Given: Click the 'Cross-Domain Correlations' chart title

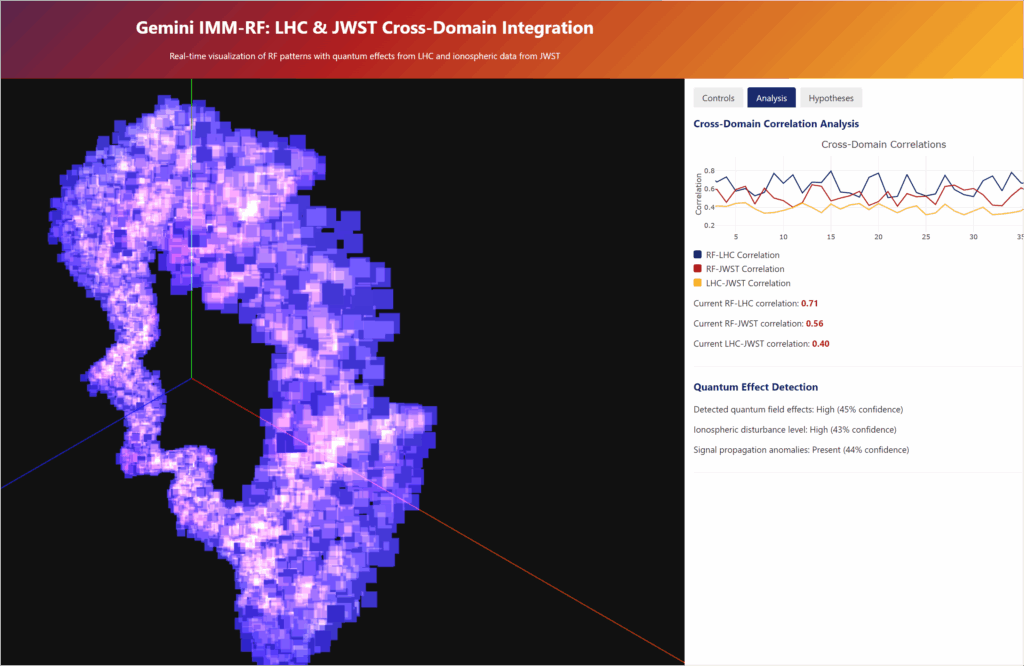Looking at the screenshot, I should [x=883, y=144].
